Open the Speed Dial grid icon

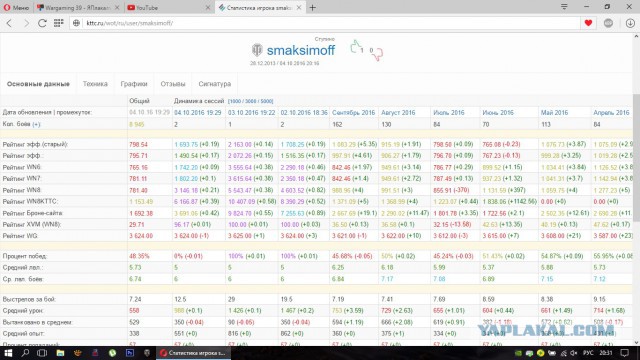[x=58, y=23]
